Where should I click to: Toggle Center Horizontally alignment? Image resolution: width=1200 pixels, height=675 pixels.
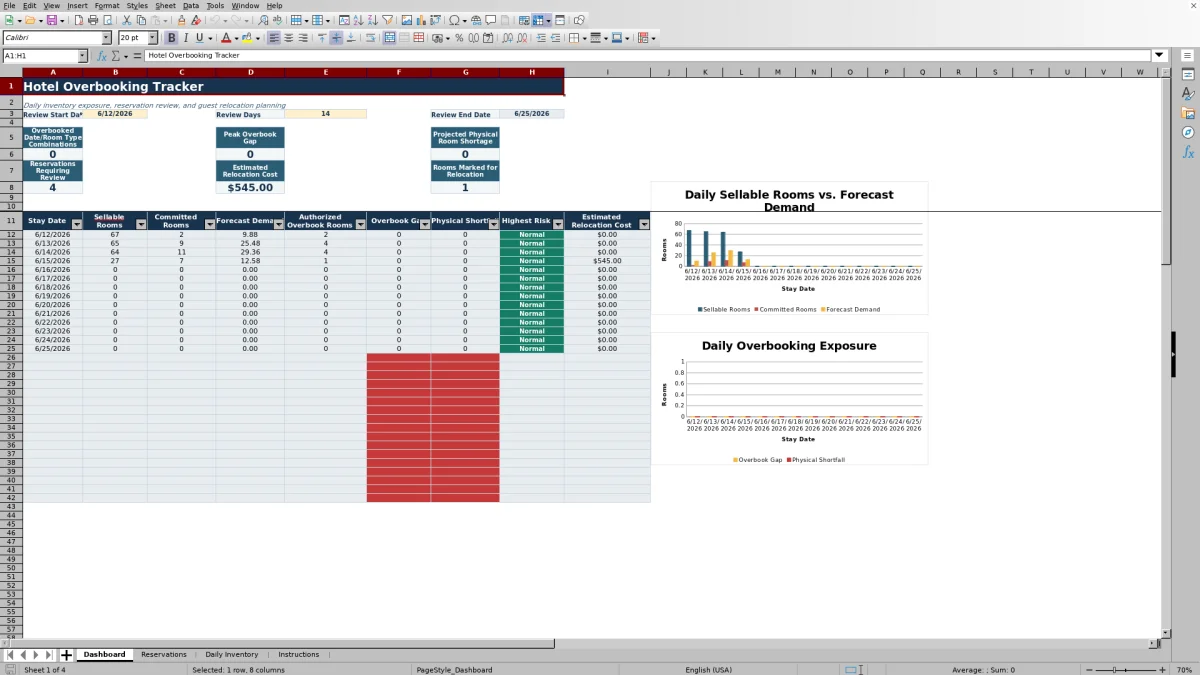(x=288, y=38)
